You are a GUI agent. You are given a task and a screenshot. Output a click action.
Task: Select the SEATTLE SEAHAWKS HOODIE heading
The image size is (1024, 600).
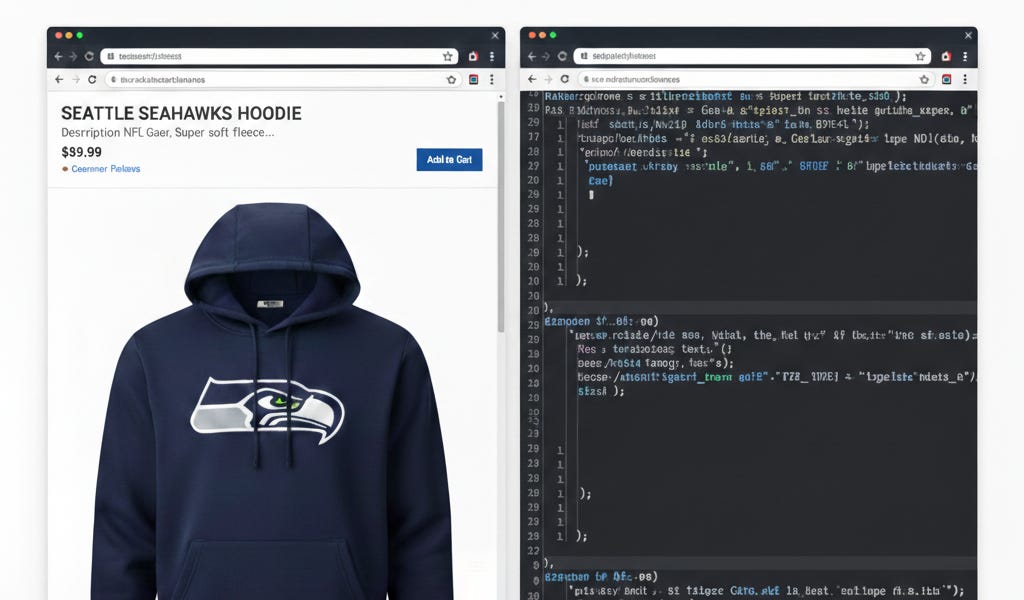[x=181, y=114]
